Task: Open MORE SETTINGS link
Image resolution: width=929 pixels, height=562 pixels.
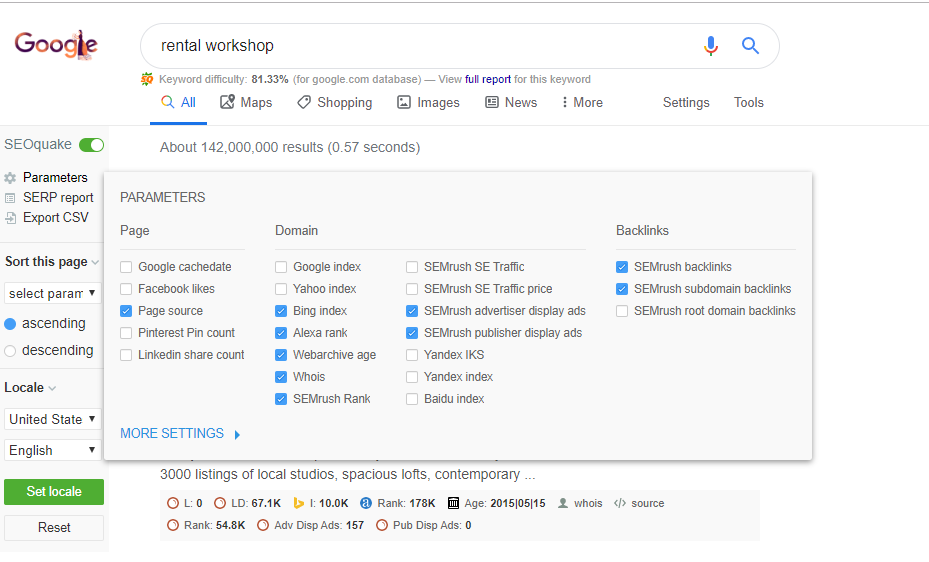Action: coord(172,434)
